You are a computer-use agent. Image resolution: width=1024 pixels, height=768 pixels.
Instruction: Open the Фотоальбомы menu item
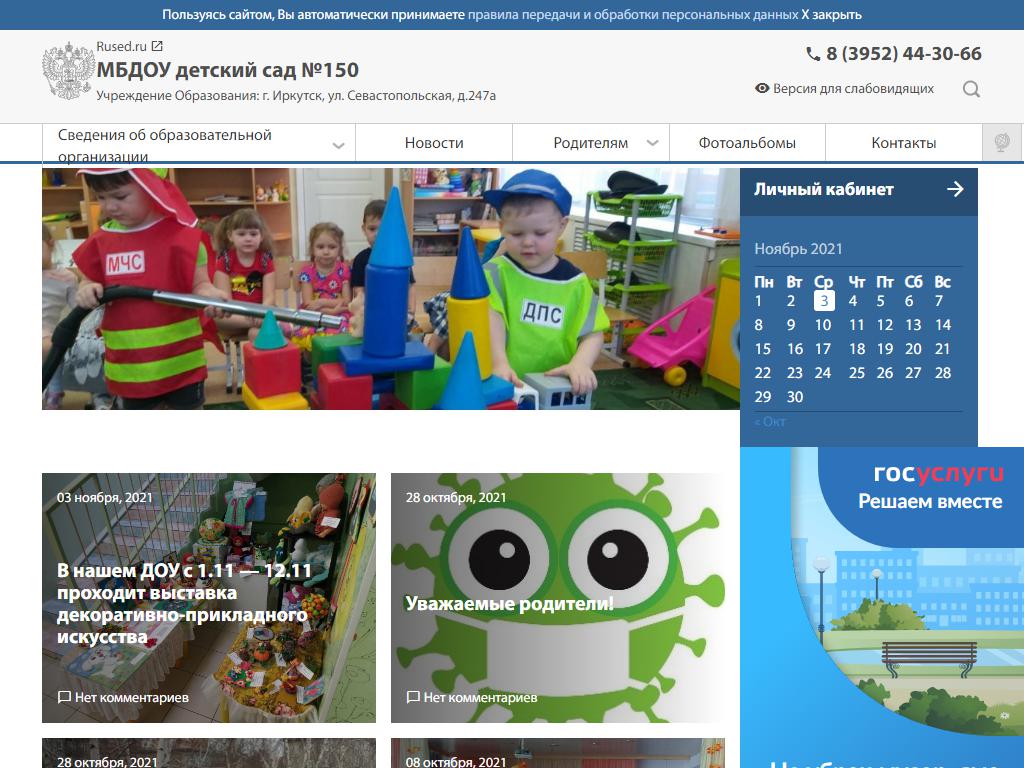point(747,143)
